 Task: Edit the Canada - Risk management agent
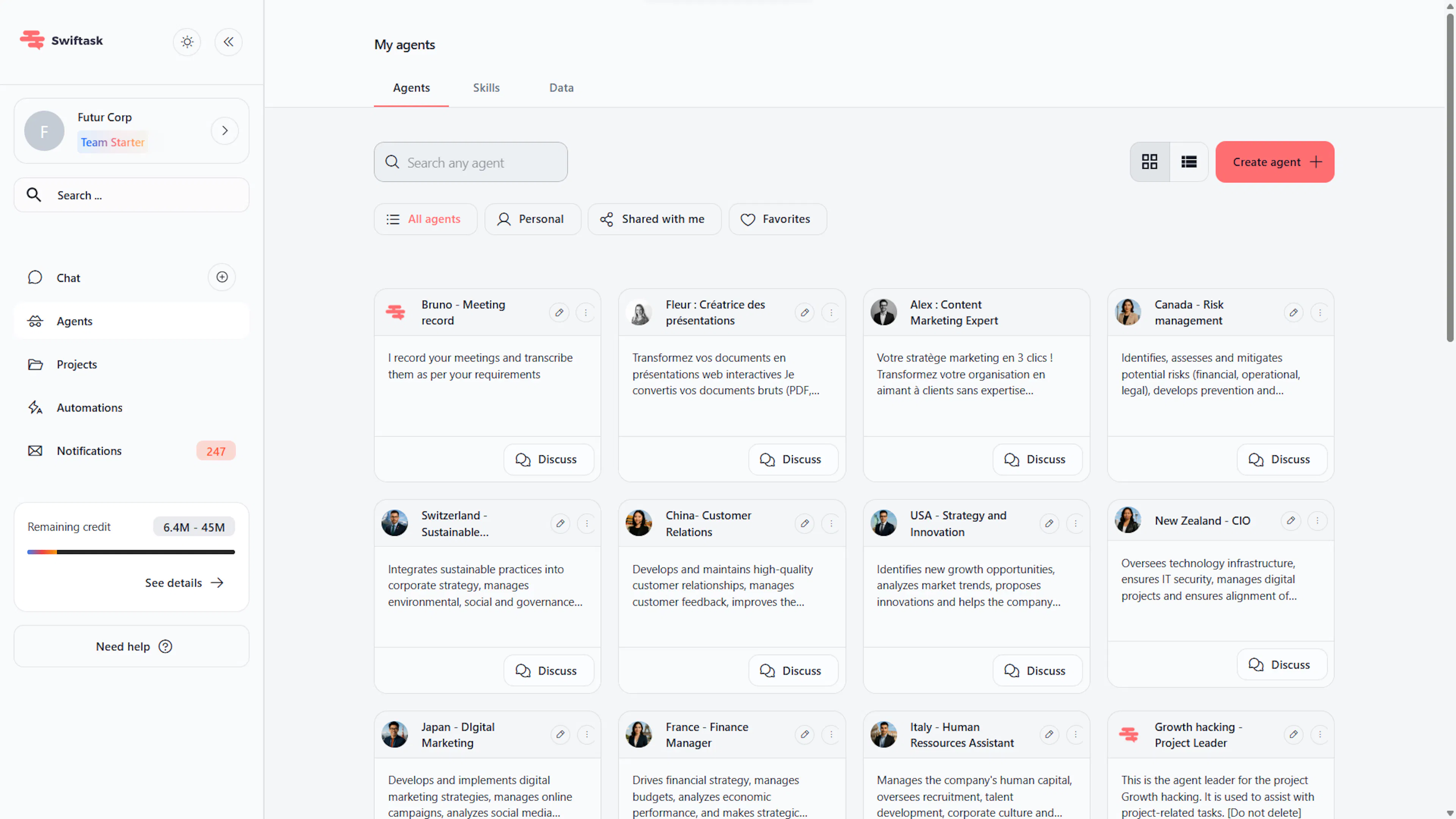pos(1293,312)
